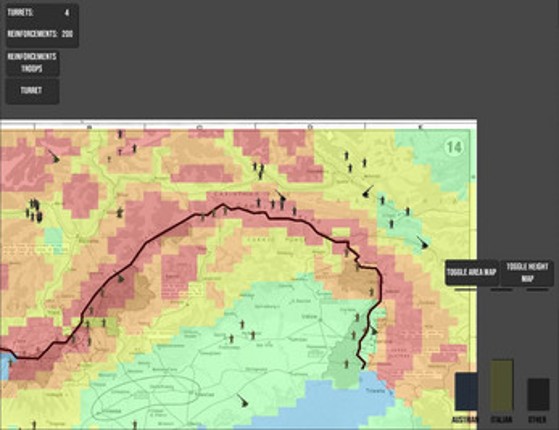Screen dimensions: 559x430
Task: Toggle the Height Map overlay
Action: click(527, 273)
